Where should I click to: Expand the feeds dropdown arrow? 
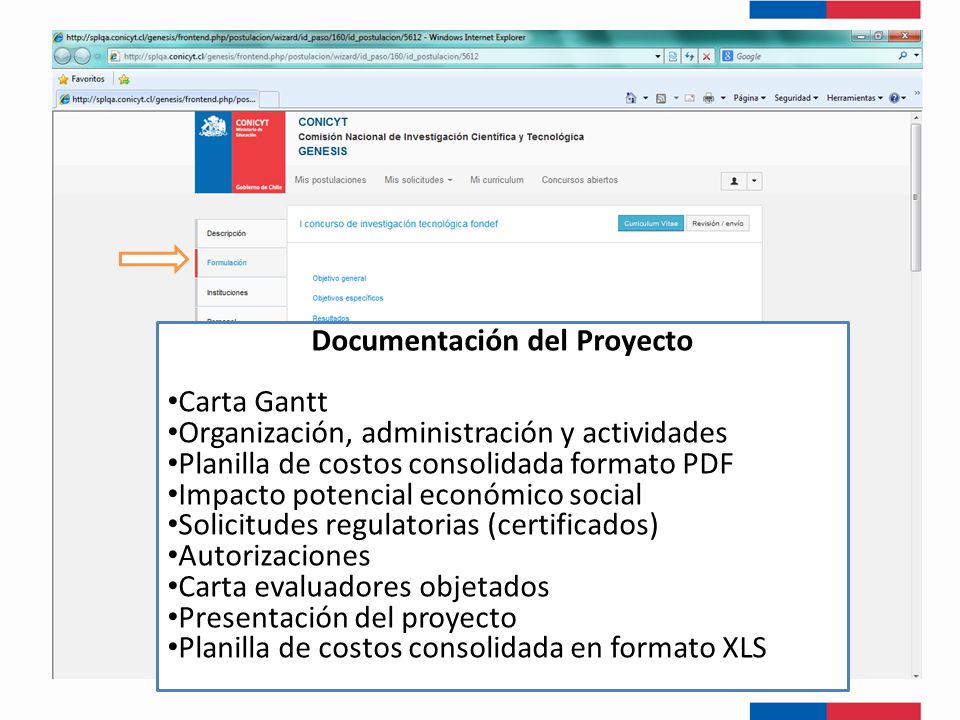(676, 98)
